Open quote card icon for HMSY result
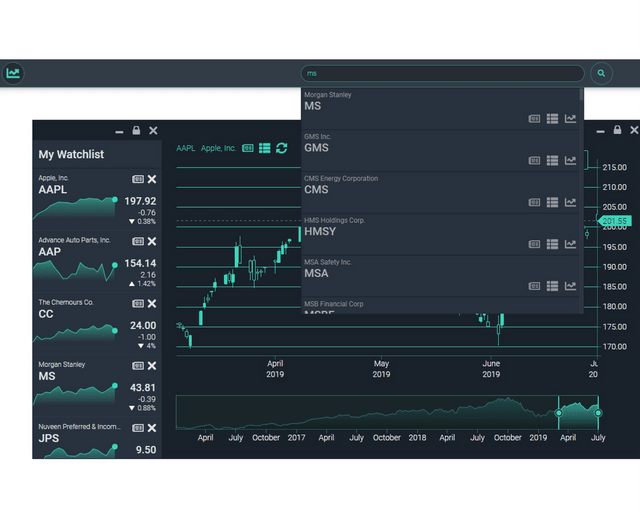Image resolution: width=640 pixels, height=520 pixels. coord(534,244)
